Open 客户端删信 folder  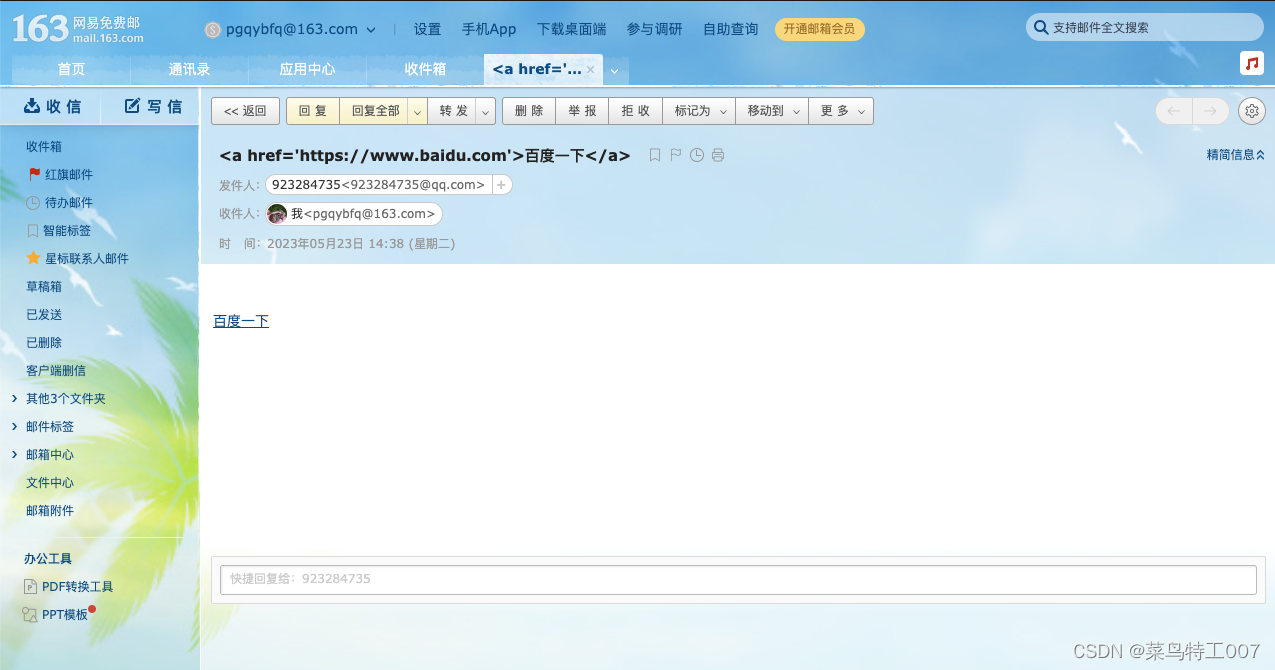click(x=56, y=370)
